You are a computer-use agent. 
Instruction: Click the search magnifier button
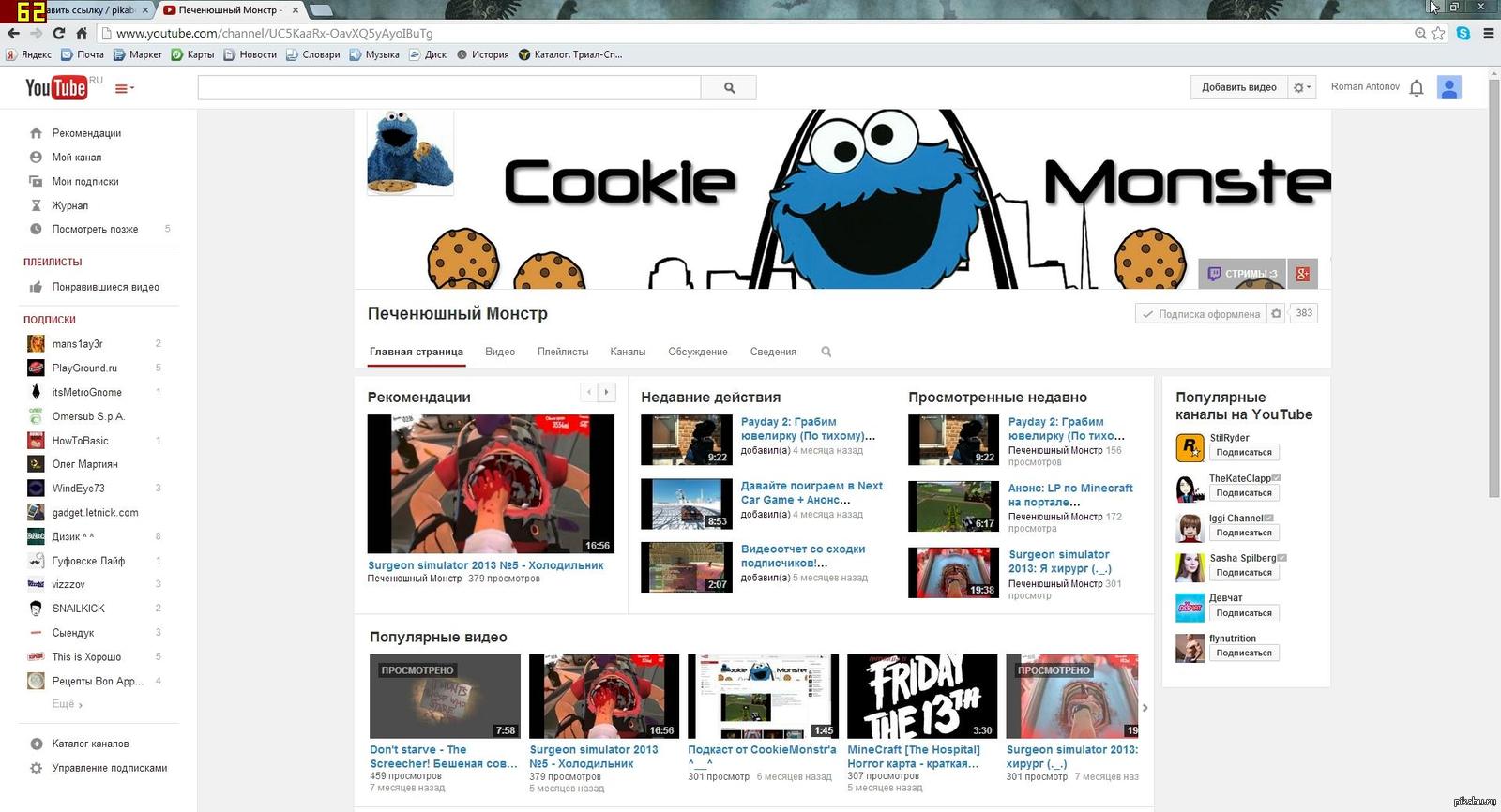point(729,87)
